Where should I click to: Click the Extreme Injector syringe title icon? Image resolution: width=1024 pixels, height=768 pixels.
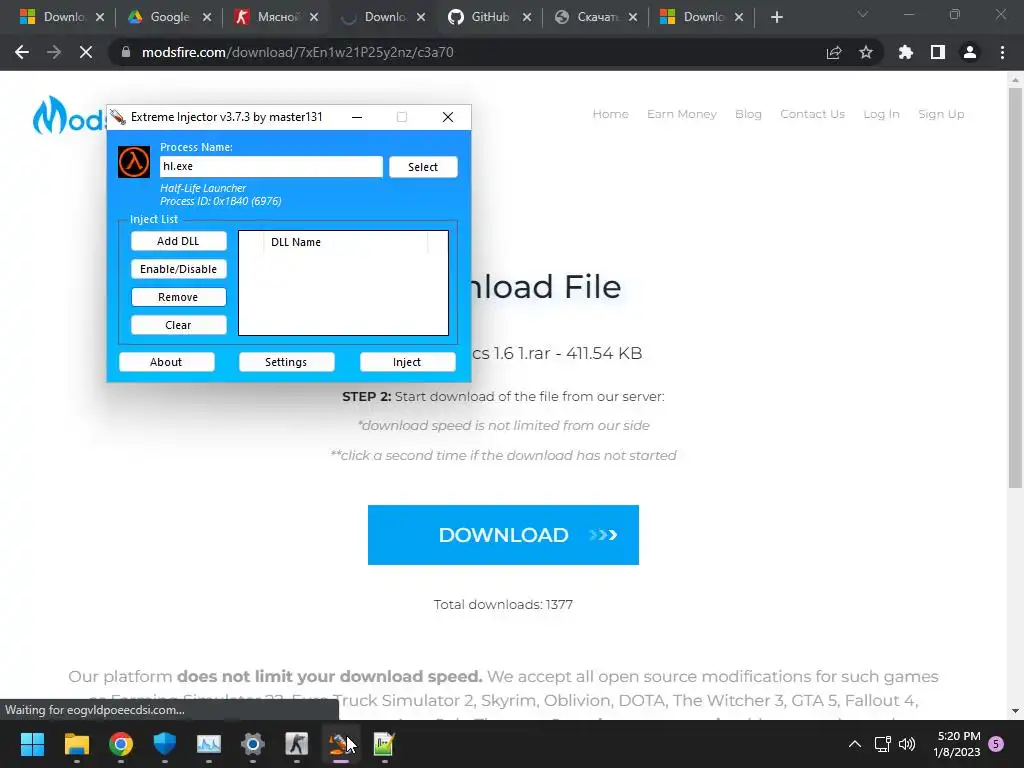118,117
